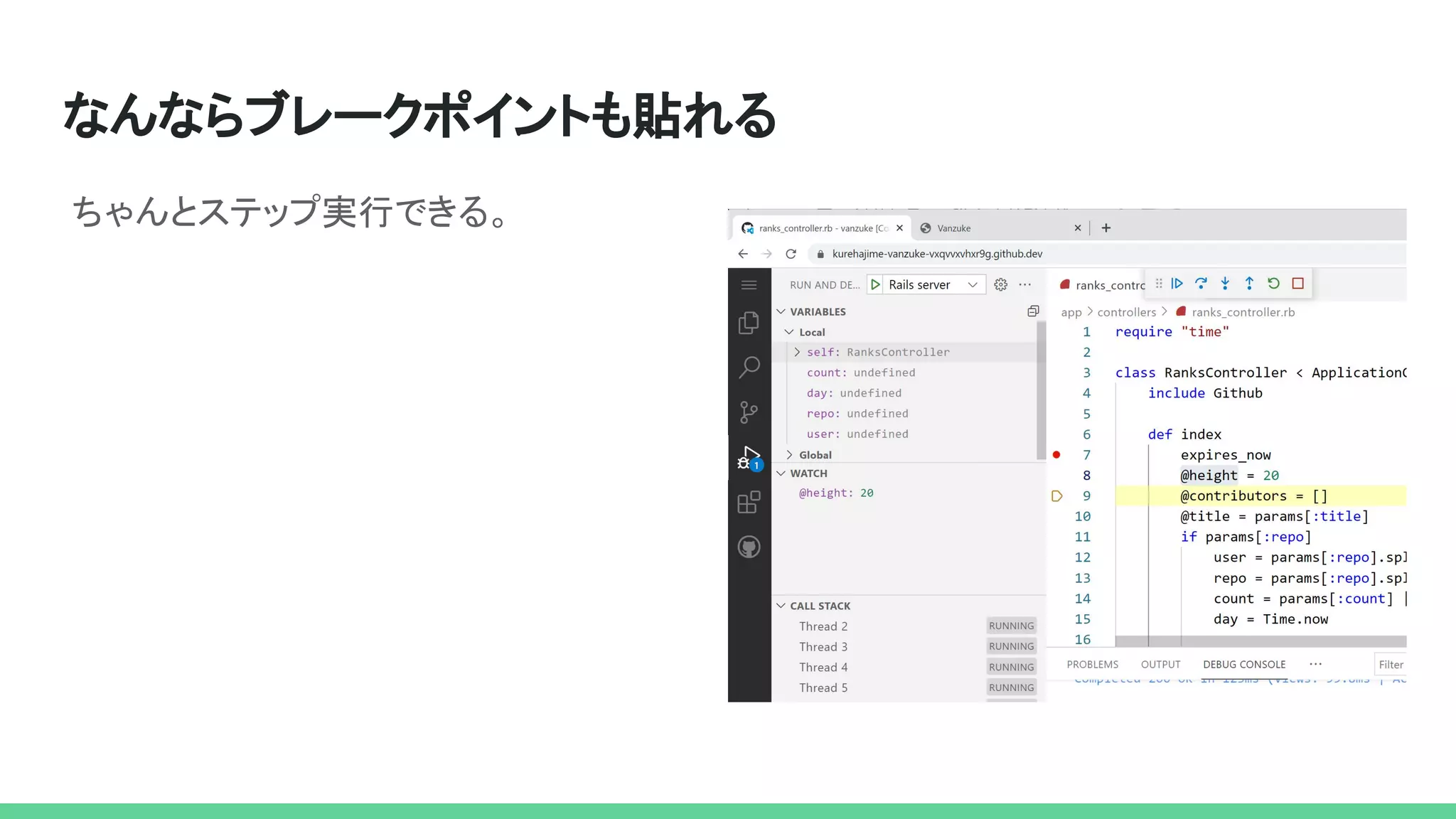Close the ranks_controller.rb browser tab
Viewport: 1456px width, 819px height.
(899, 228)
